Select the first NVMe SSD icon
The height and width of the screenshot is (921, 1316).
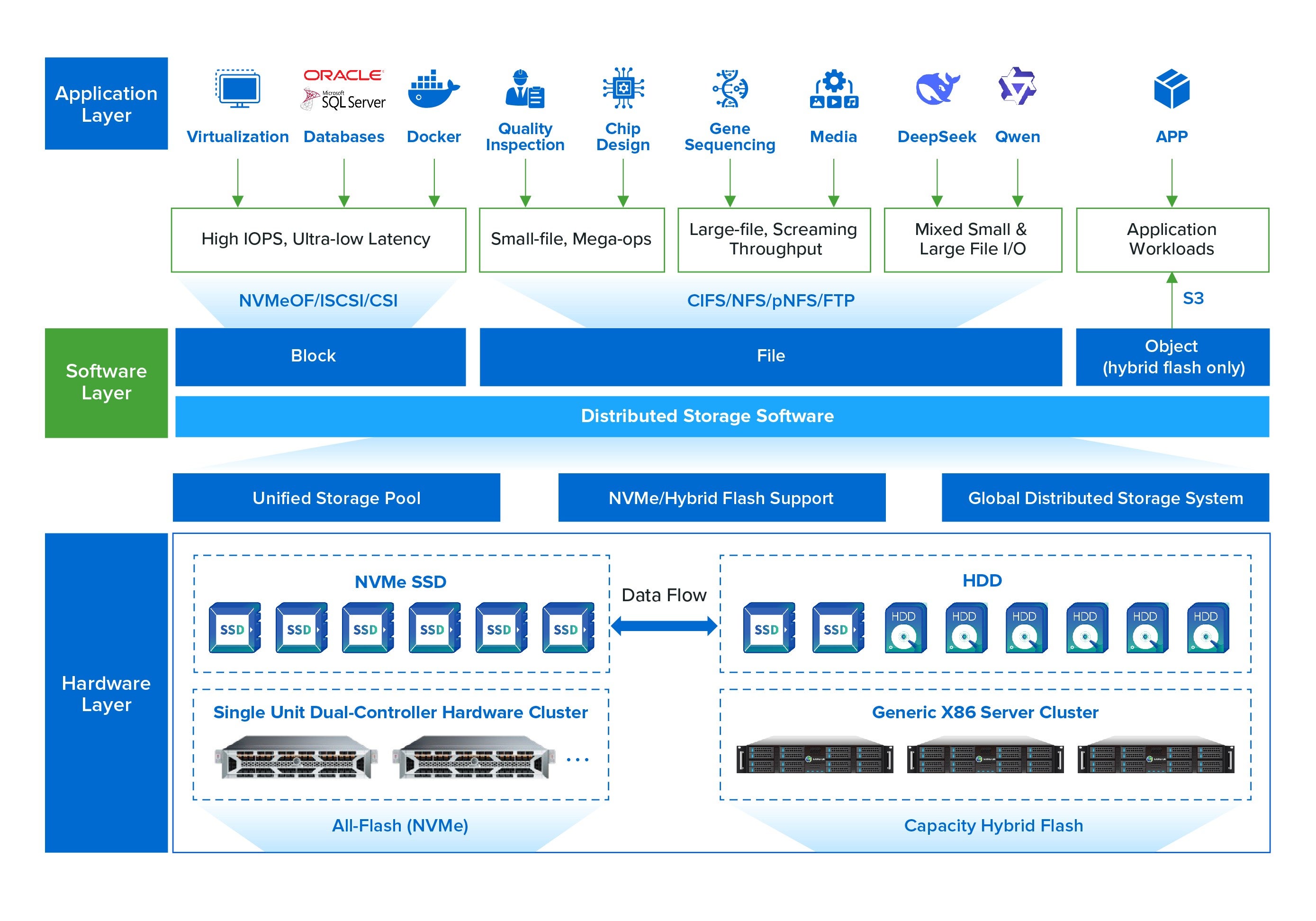(x=235, y=628)
